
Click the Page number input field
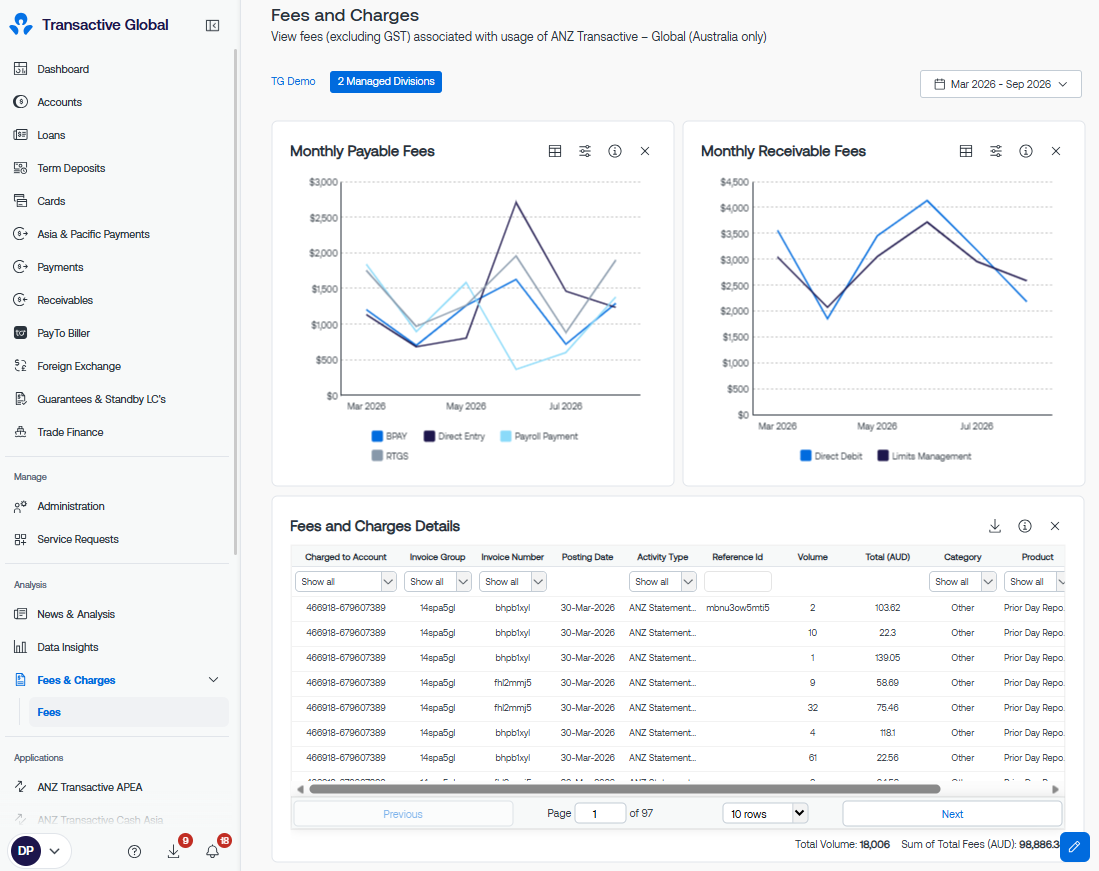point(600,814)
